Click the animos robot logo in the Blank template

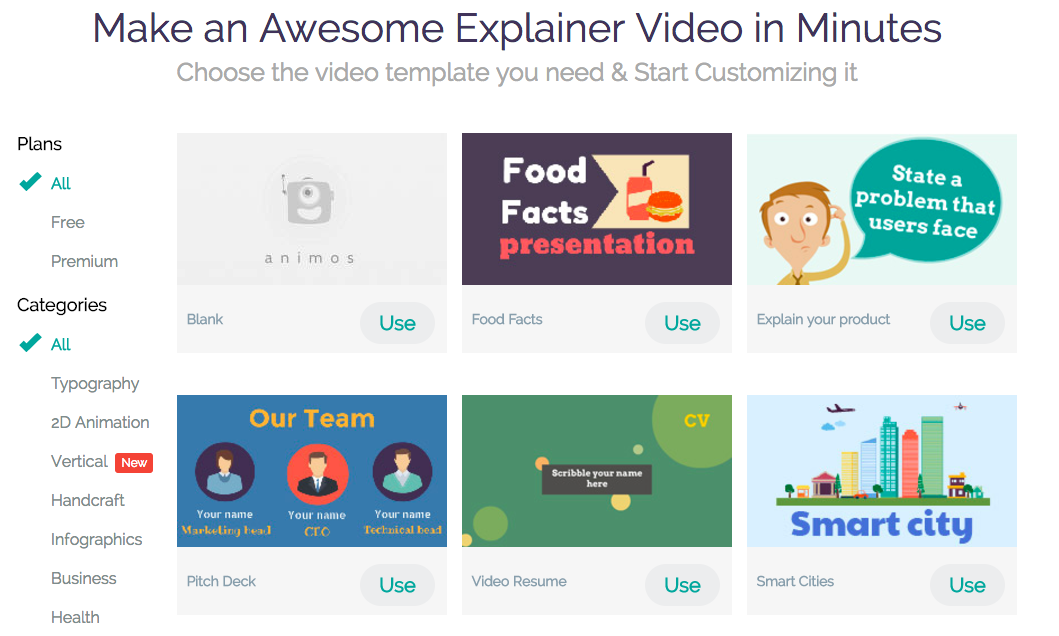click(x=308, y=200)
